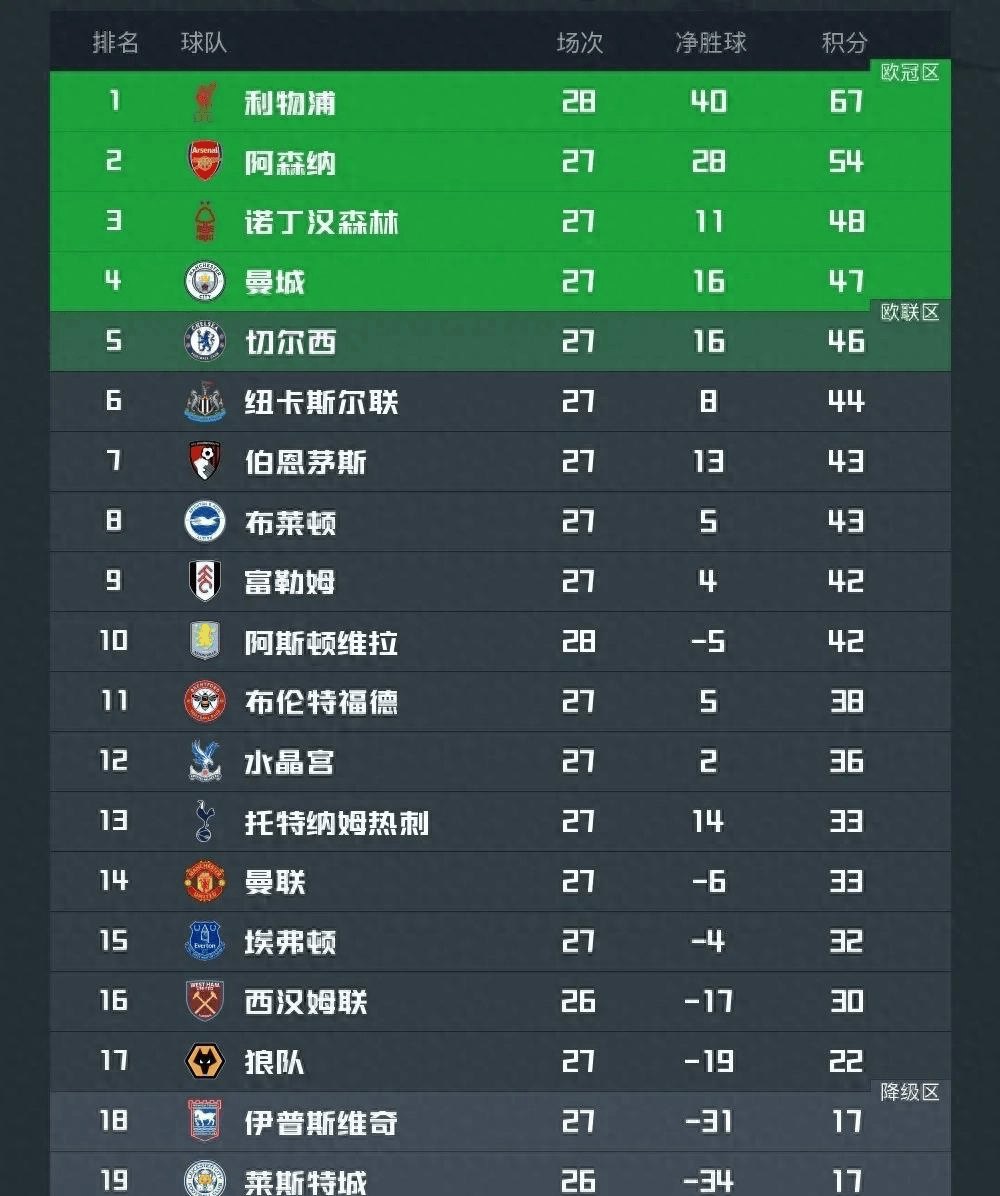Click the 场次 column header
1000x1196 pixels.
[x=578, y=43]
